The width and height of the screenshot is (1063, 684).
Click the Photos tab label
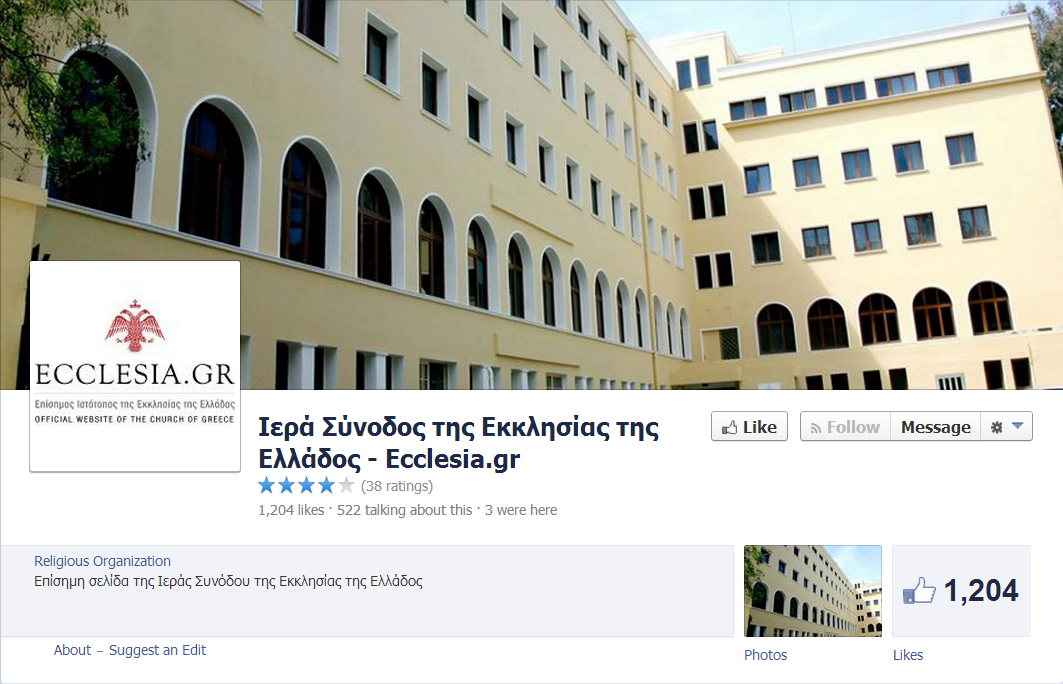pos(765,655)
